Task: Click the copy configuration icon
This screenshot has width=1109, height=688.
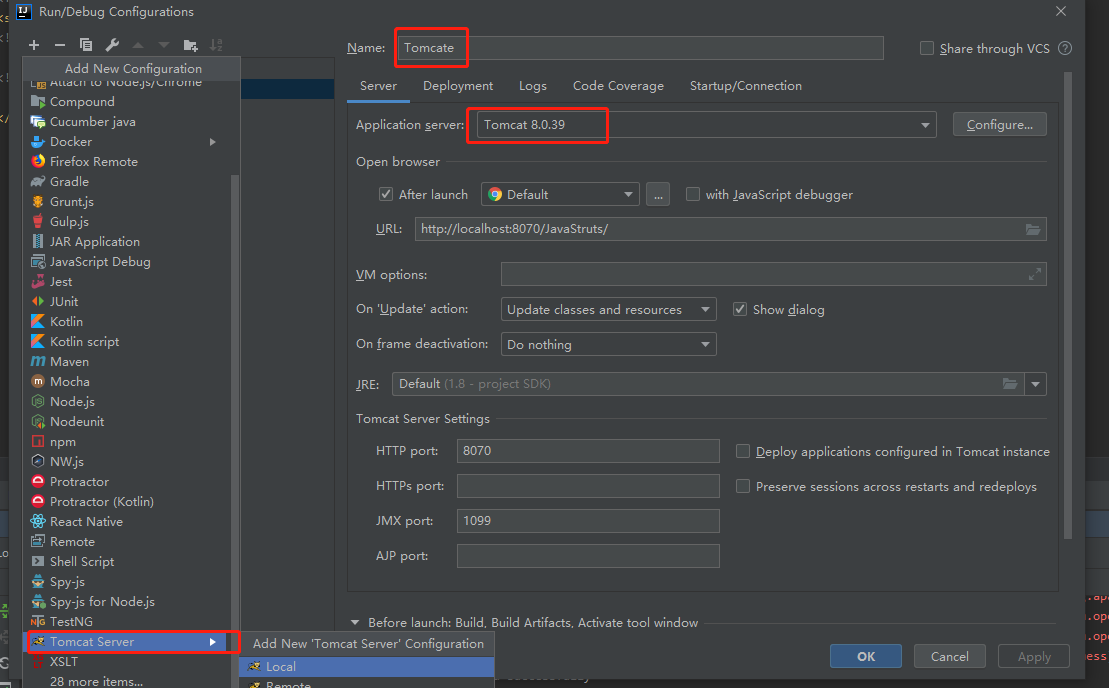Action: click(x=86, y=45)
